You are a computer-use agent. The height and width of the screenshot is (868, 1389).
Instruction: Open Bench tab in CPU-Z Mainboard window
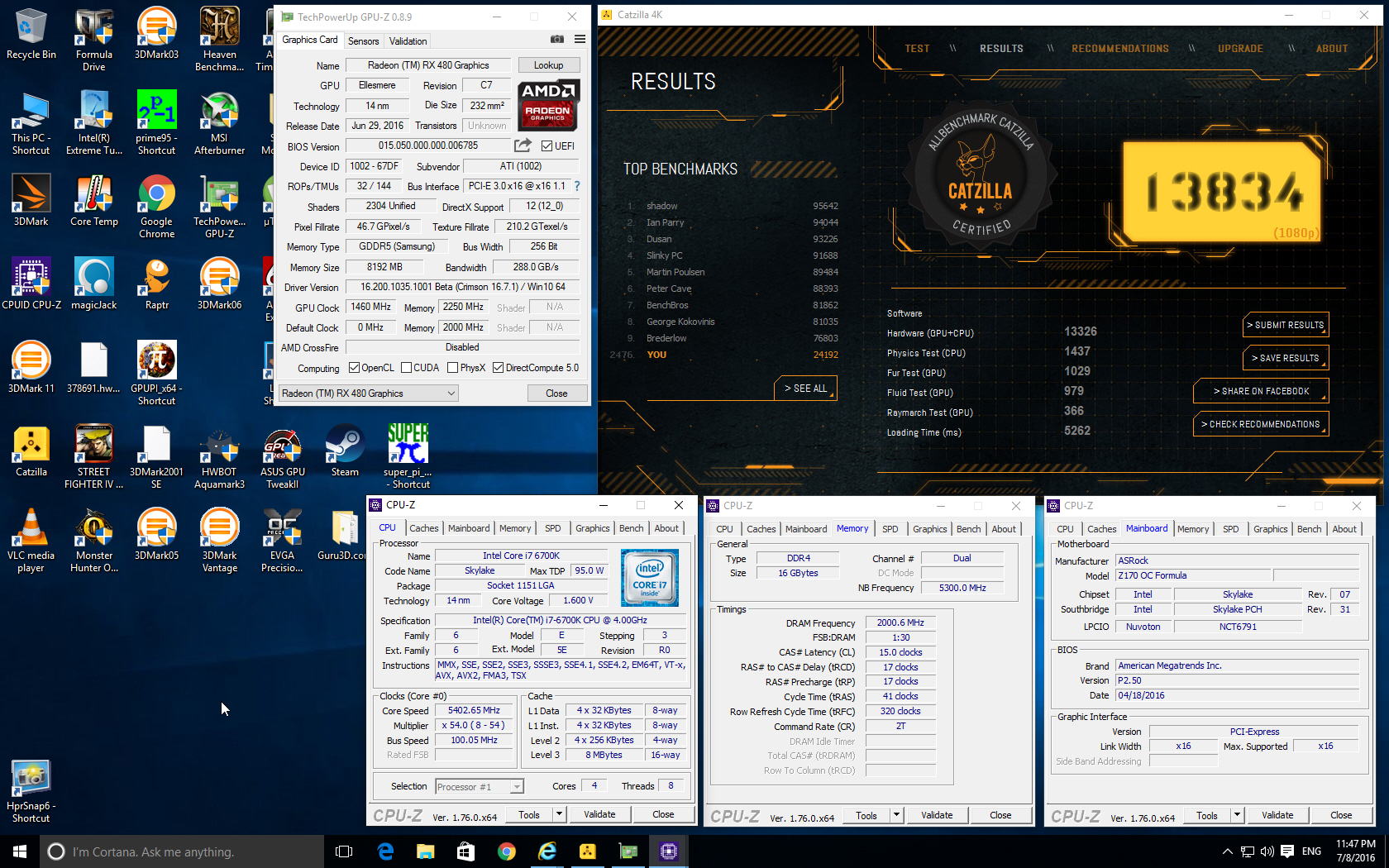point(1310,529)
